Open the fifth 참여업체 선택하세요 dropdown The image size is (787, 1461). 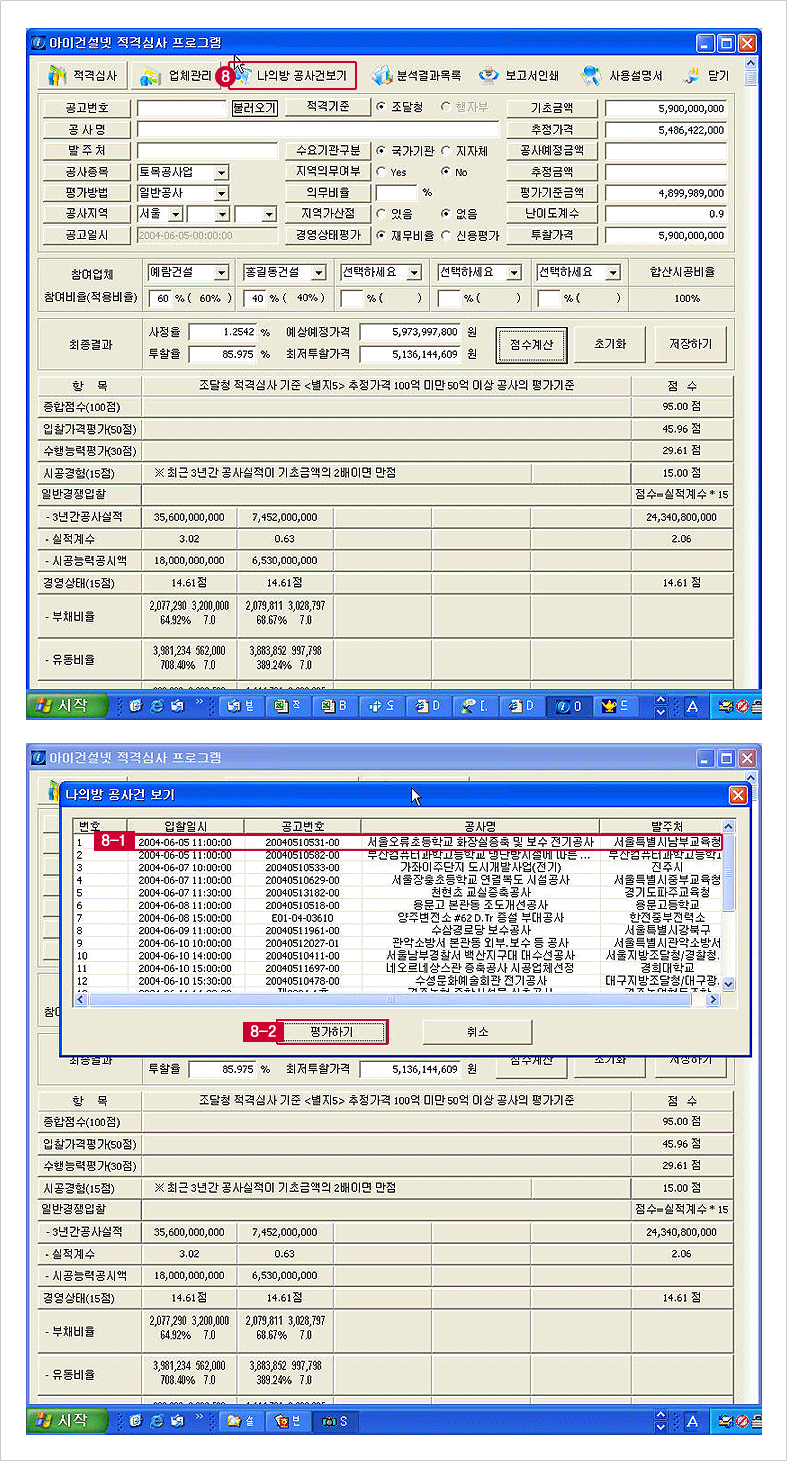pyautogui.click(x=612, y=272)
